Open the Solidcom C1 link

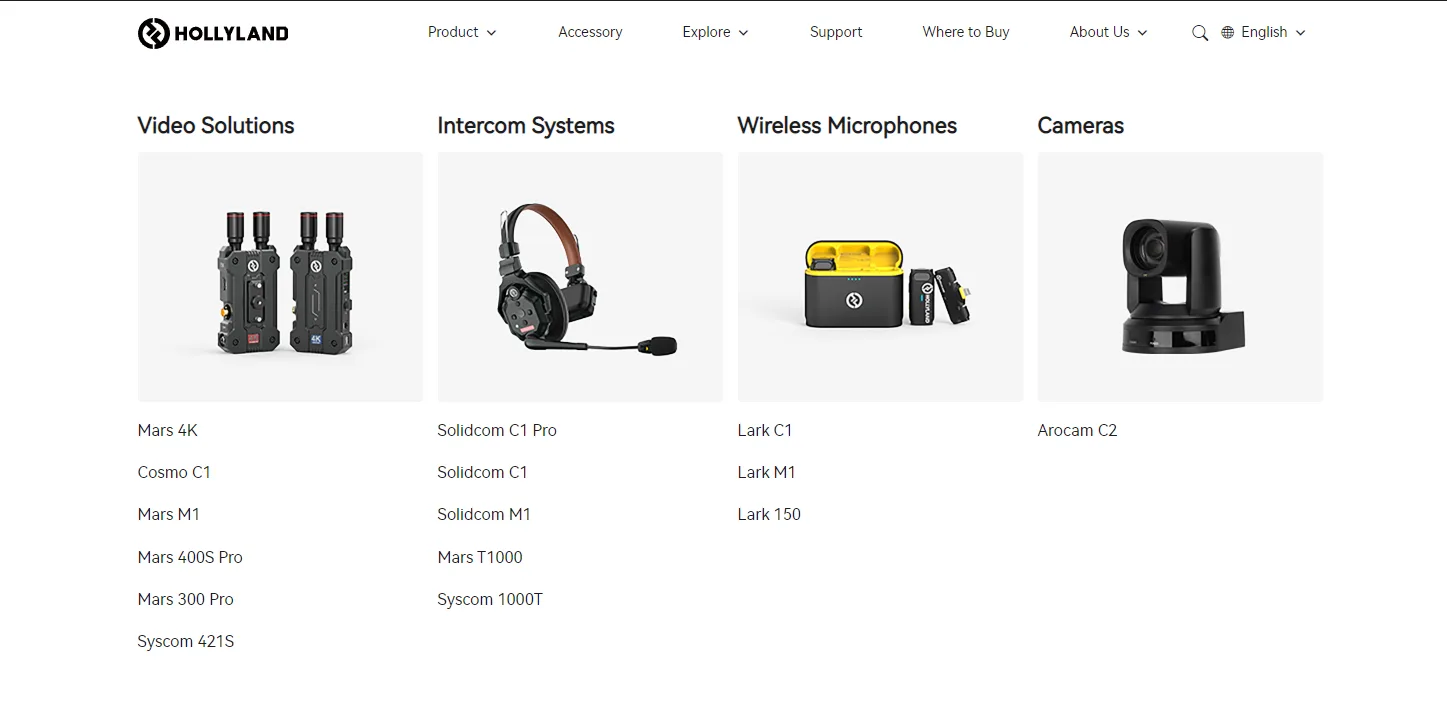tap(482, 472)
